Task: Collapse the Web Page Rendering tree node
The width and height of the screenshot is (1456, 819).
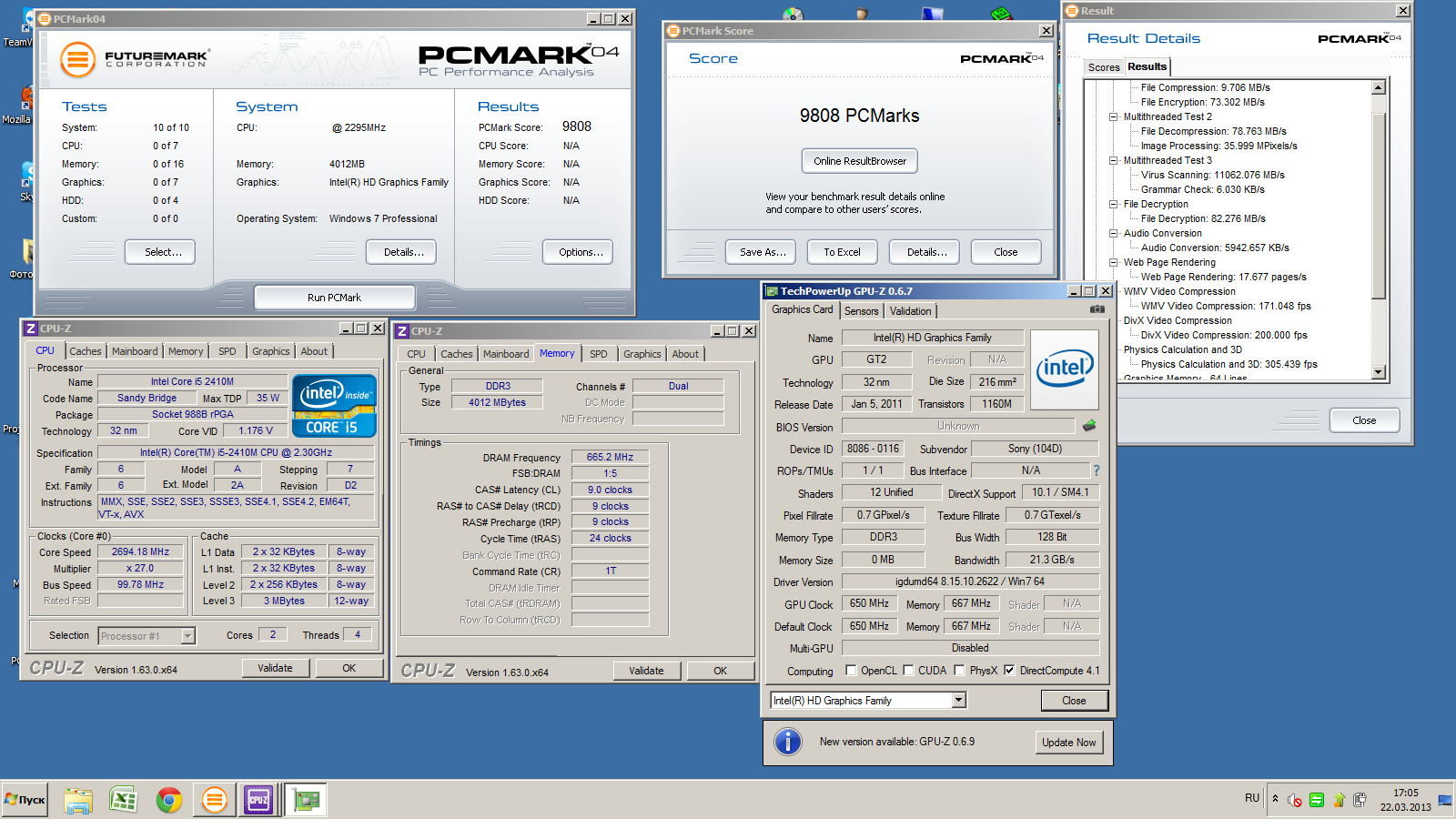Action: point(1113,262)
